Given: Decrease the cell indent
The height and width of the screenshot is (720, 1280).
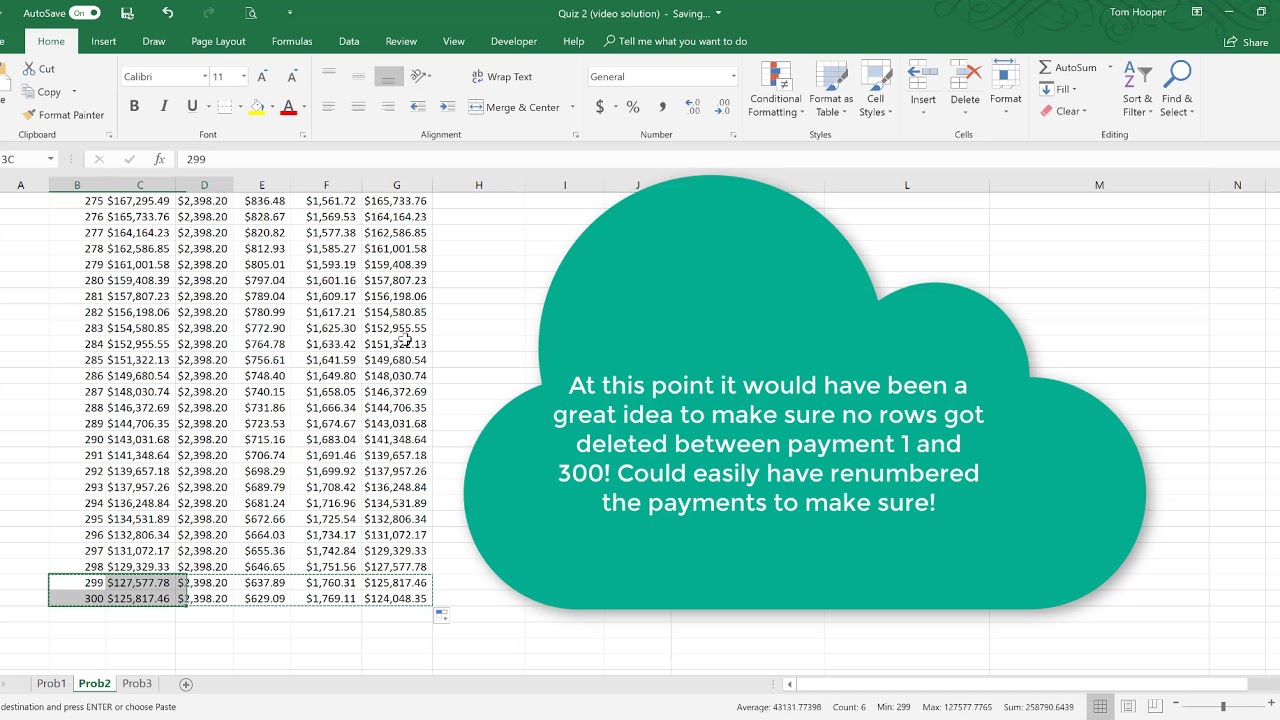Looking at the screenshot, I should click(418, 107).
